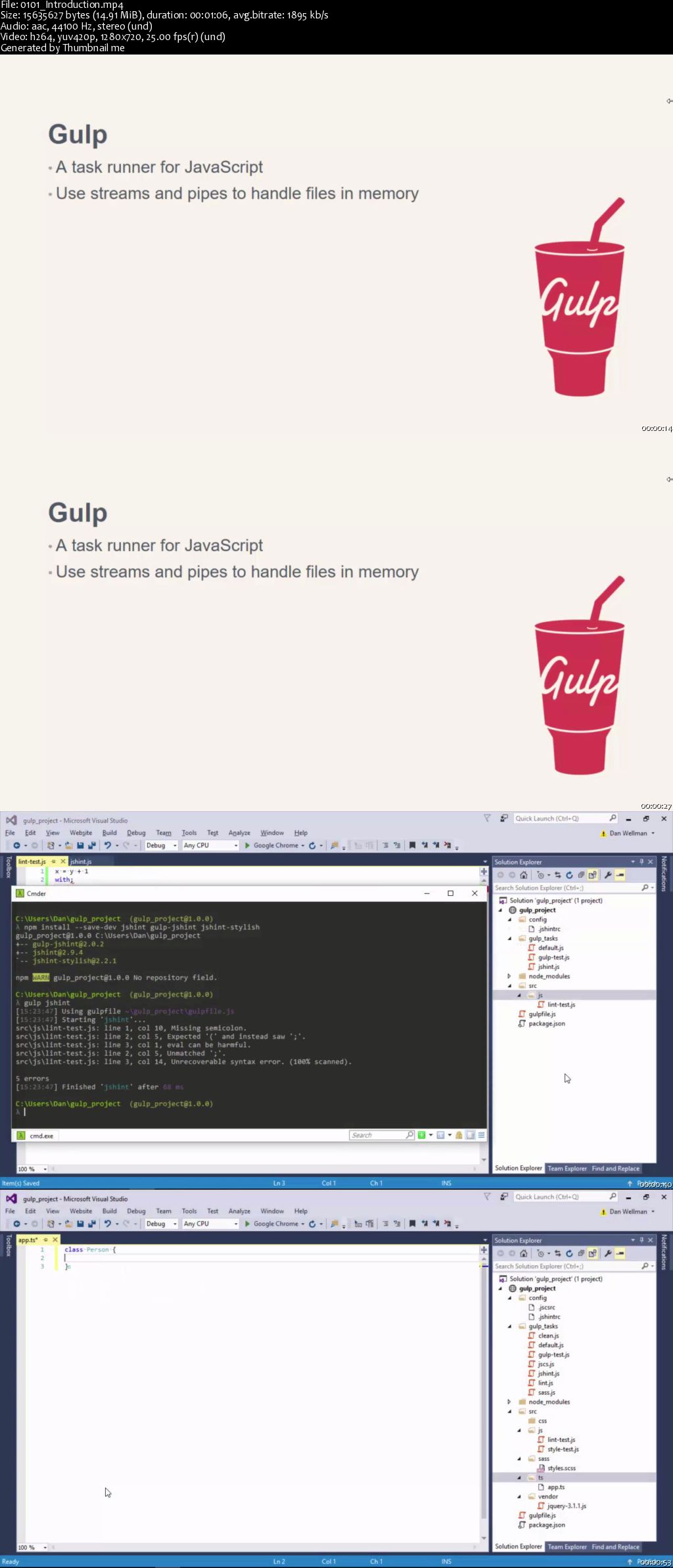Toggle Preview Selected Items in app.ts frame Solution Explorer

click(x=620, y=1253)
